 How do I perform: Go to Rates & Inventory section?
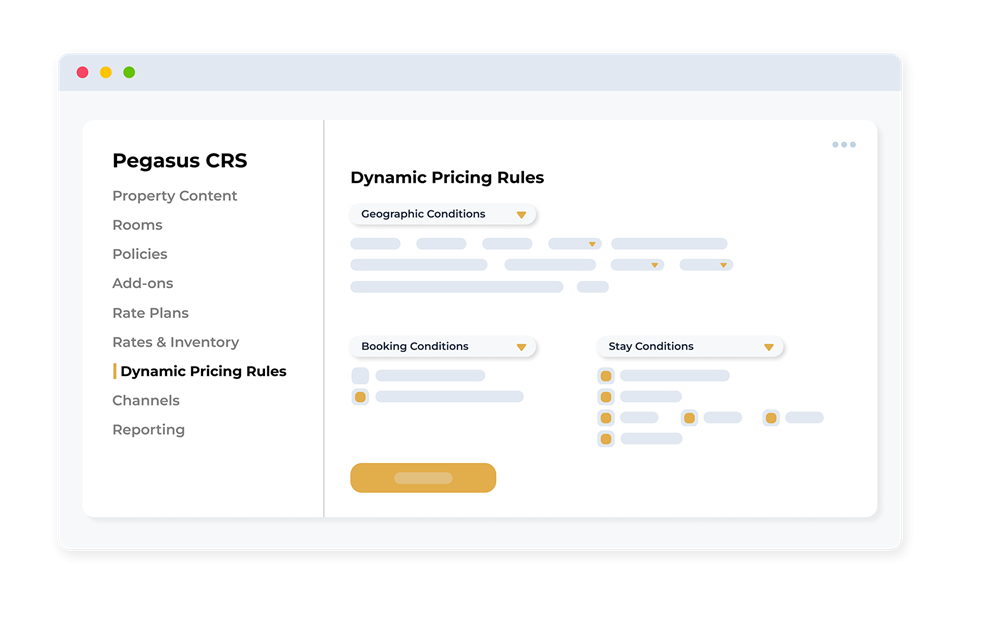pos(175,342)
